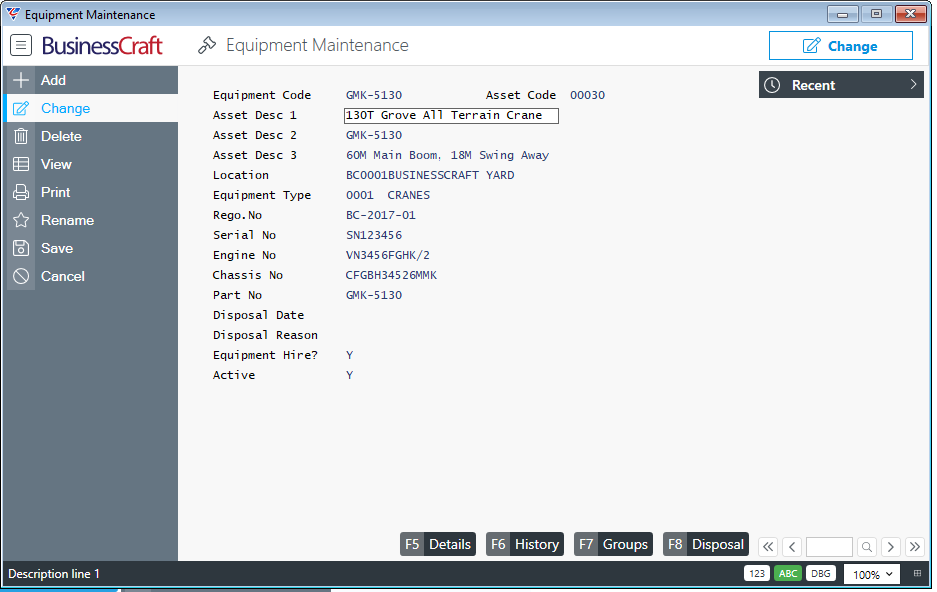Toggle the DBG debug indicator
This screenshot has width=937, height=592.
[820, 574]
